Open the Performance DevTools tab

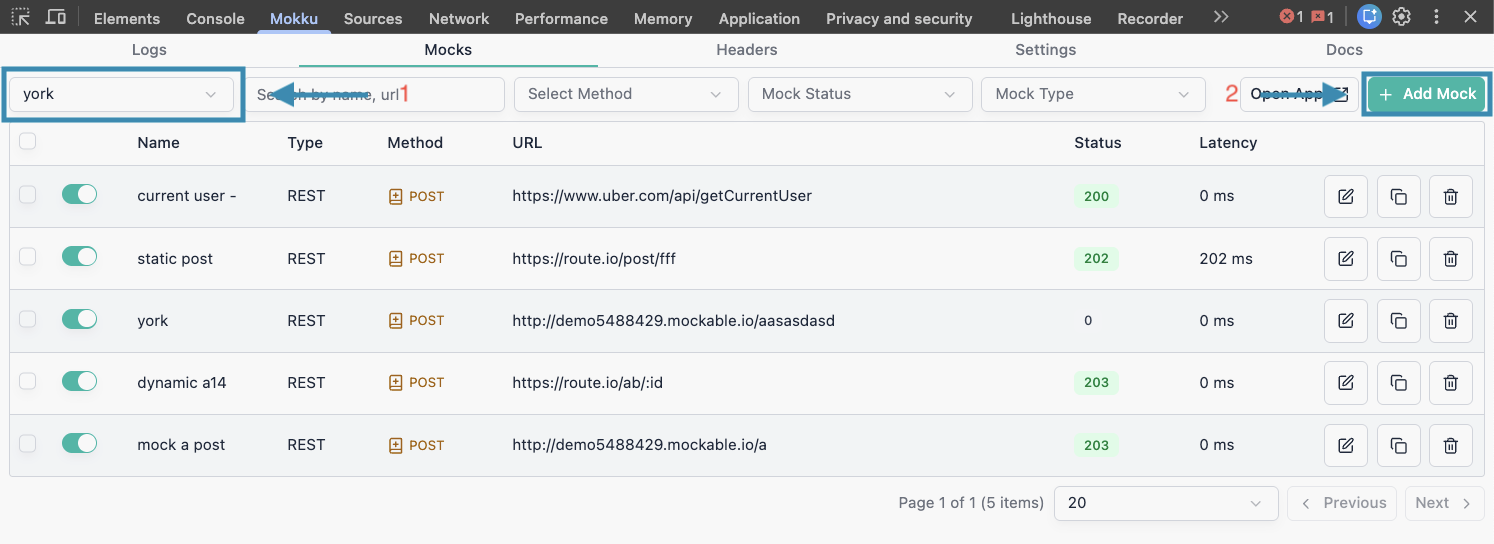[561, 18]
